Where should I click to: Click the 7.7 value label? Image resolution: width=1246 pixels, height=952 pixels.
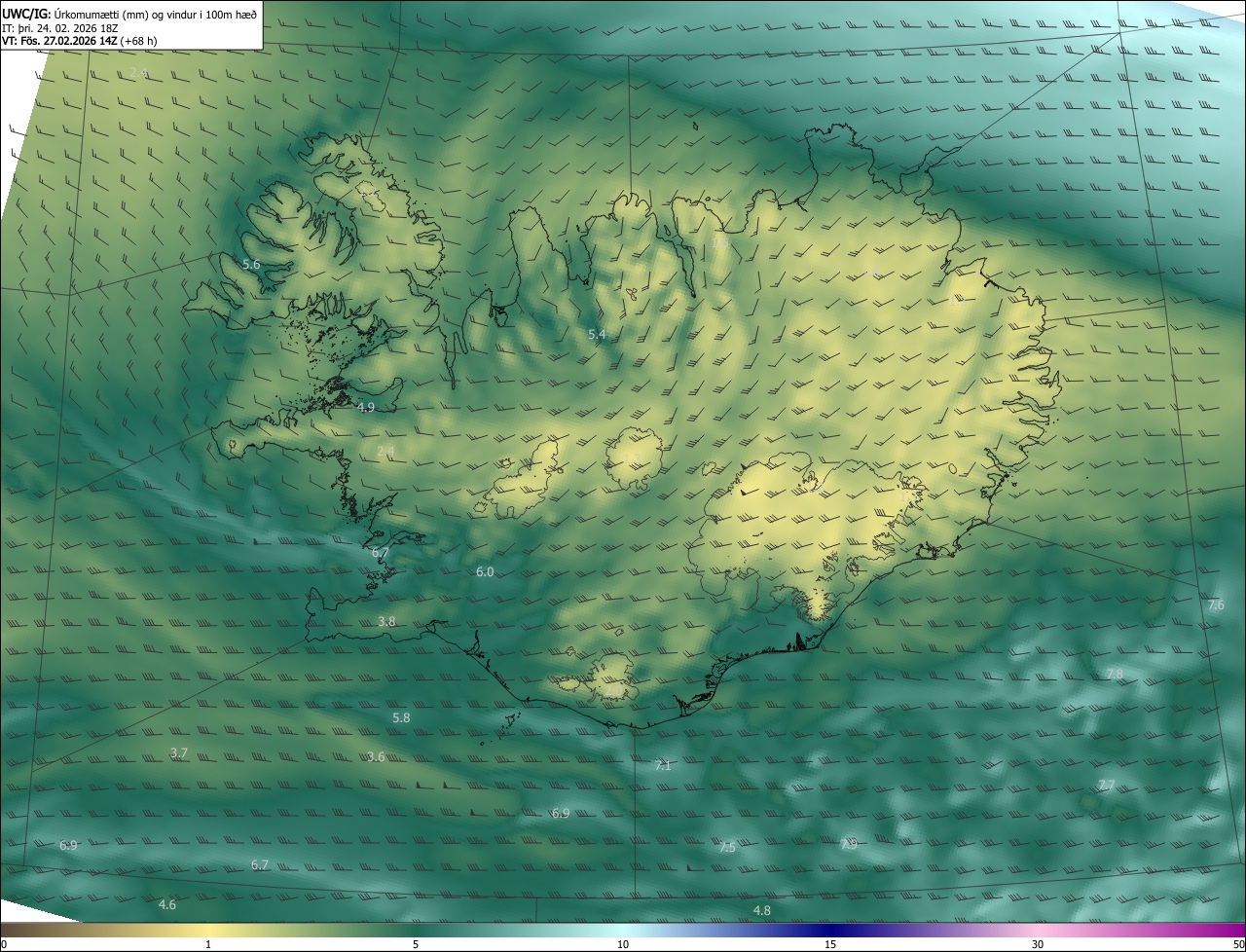[x=1107, y=786]
